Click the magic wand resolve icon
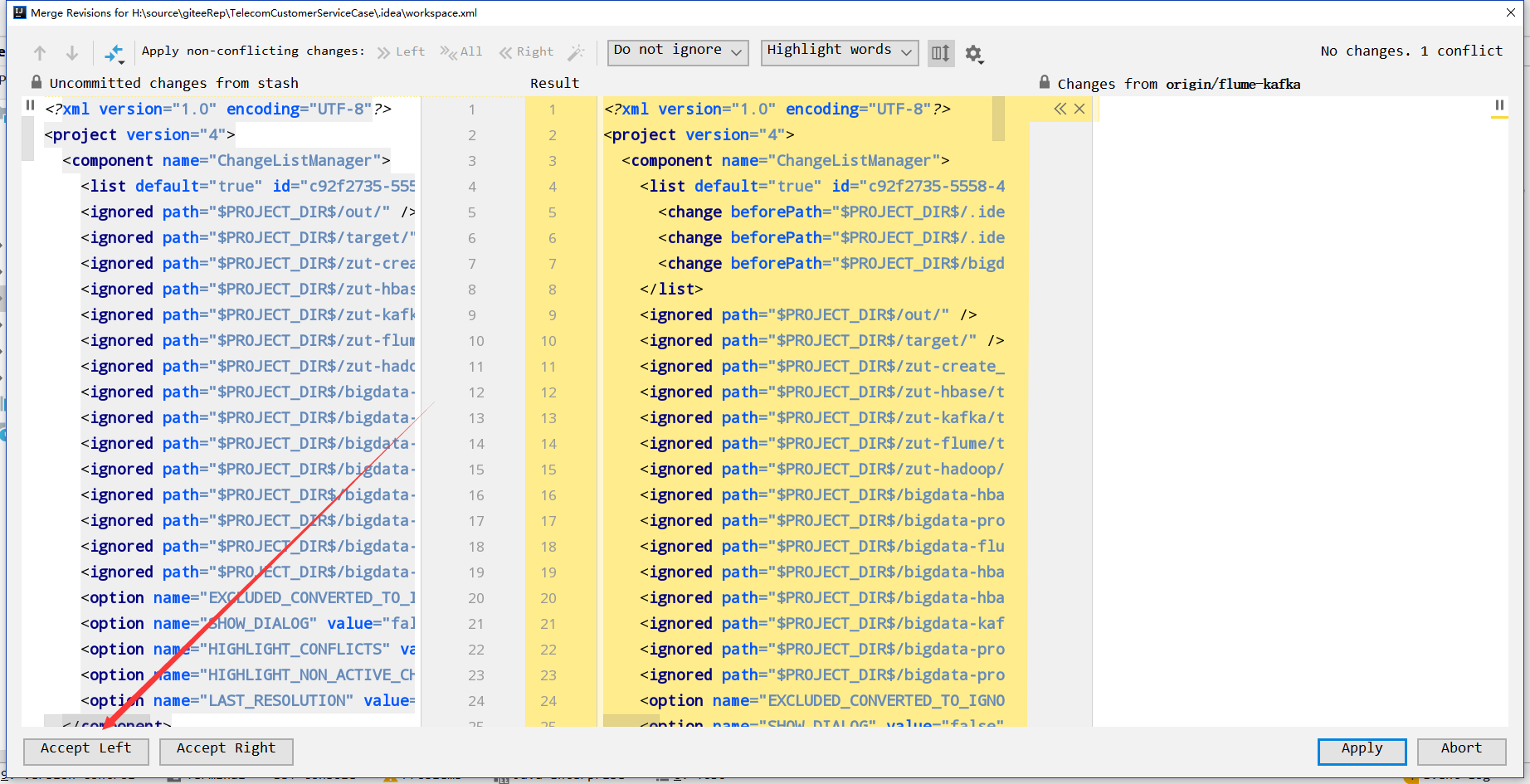Image resolution: width=1530 pixels, height=784 pixels. tap(577, 51)
